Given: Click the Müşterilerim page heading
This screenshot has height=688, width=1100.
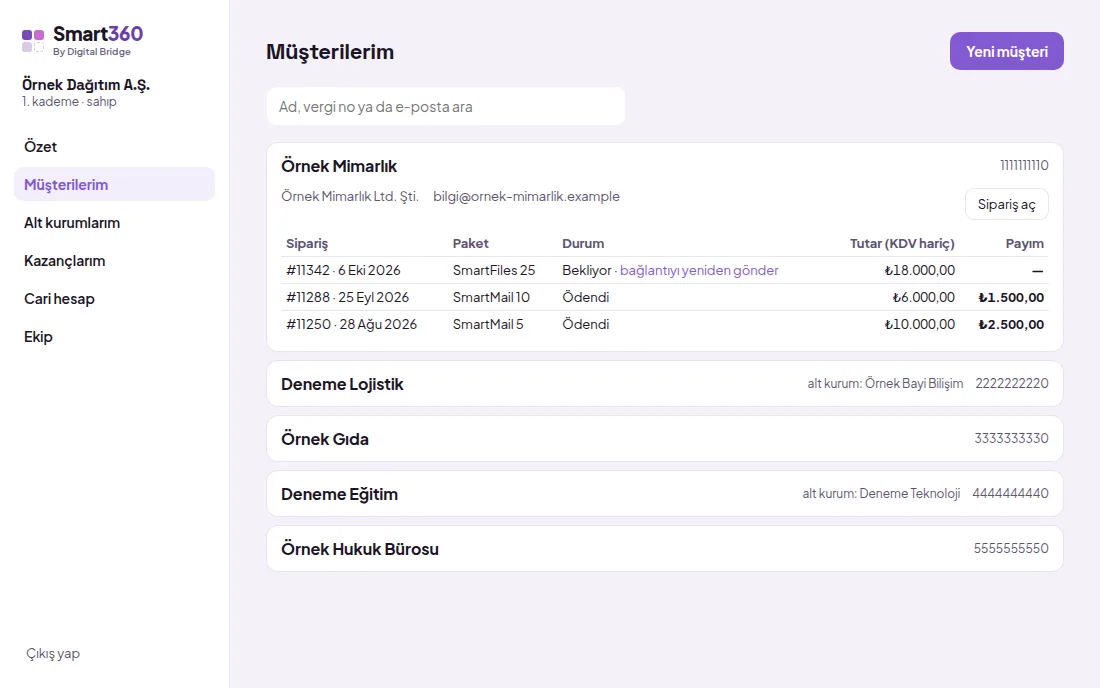Looking at the screenshot, I should 330,52.
